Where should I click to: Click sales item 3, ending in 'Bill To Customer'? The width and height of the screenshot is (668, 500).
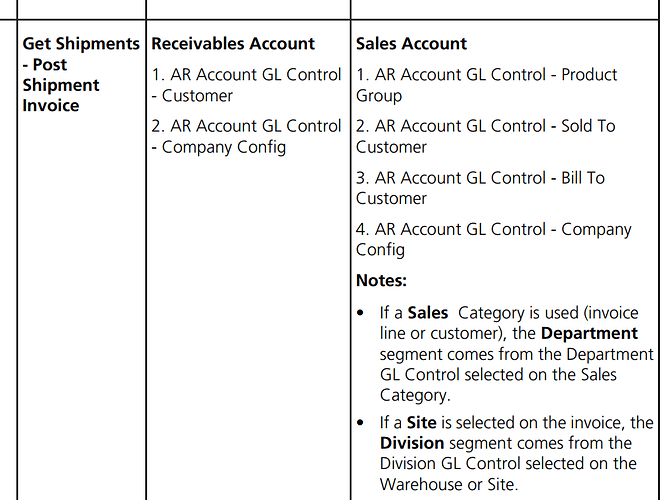point(480,188)
